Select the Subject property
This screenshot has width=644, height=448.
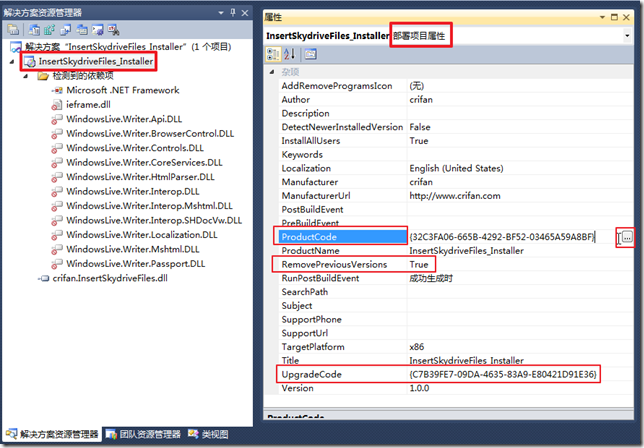[x=297, y=306]
